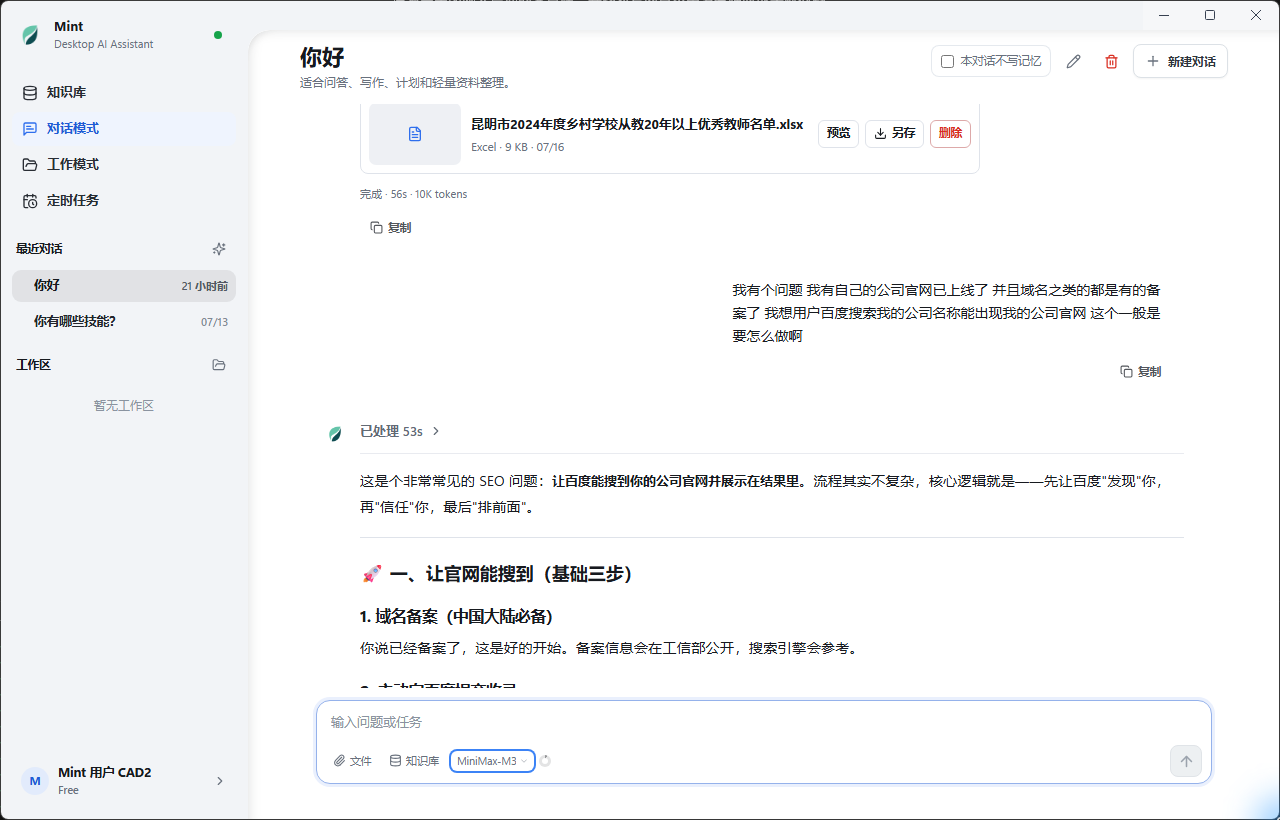Start a 新建对话
1280x820 pixels.
pyautogui.click(x=1180, y=61)
